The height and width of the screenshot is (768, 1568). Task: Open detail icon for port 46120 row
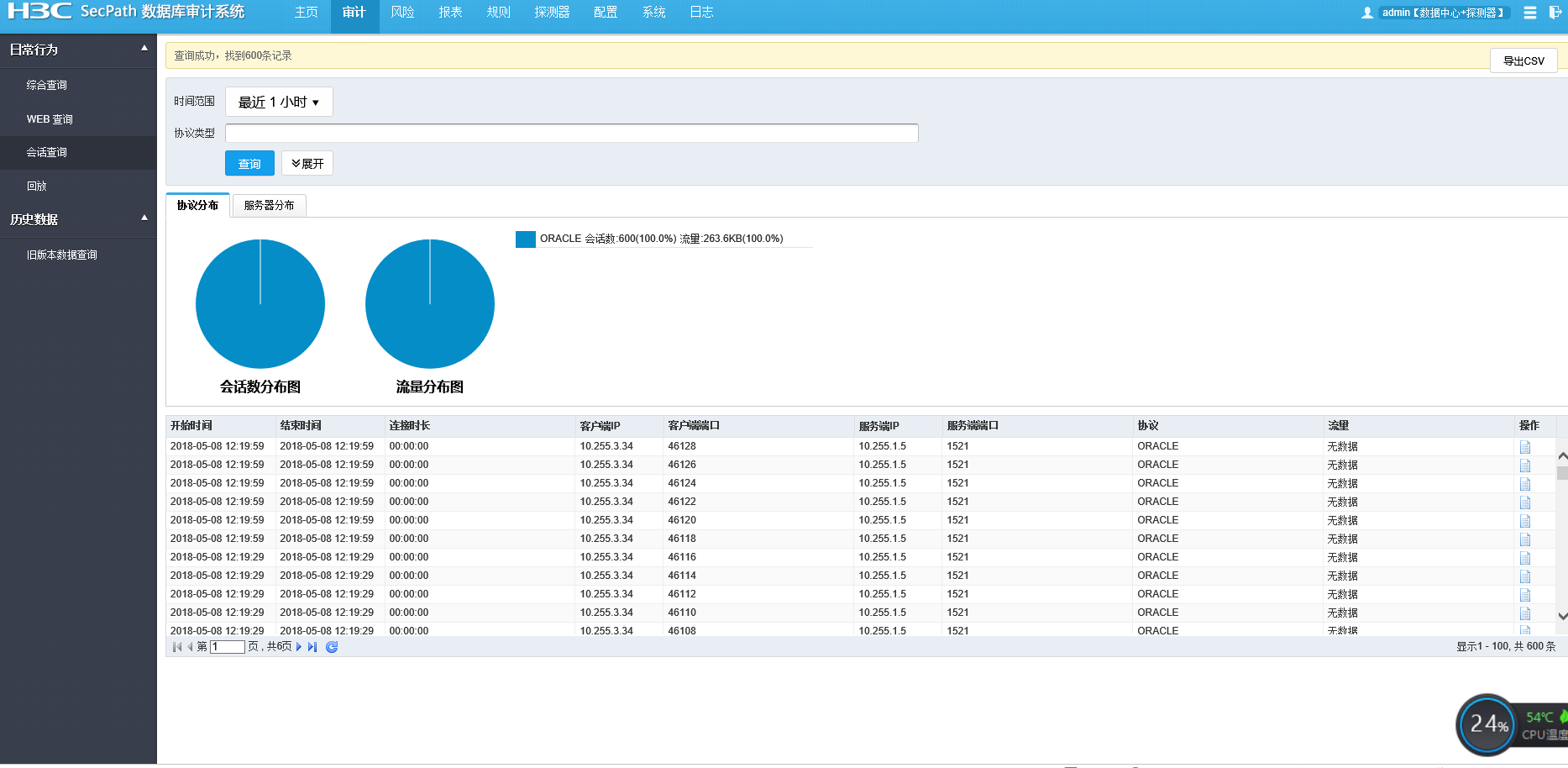pyautogui.click(x=1525, y=521)
